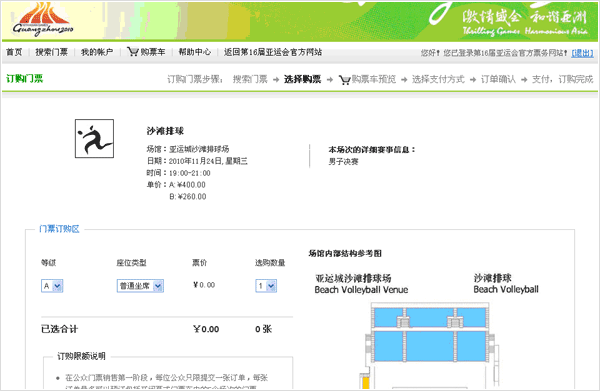The width and height of the screenshot is (600, 391).
Task: Open the 选购数量 quantity dropdown
Action: point(266,286)
